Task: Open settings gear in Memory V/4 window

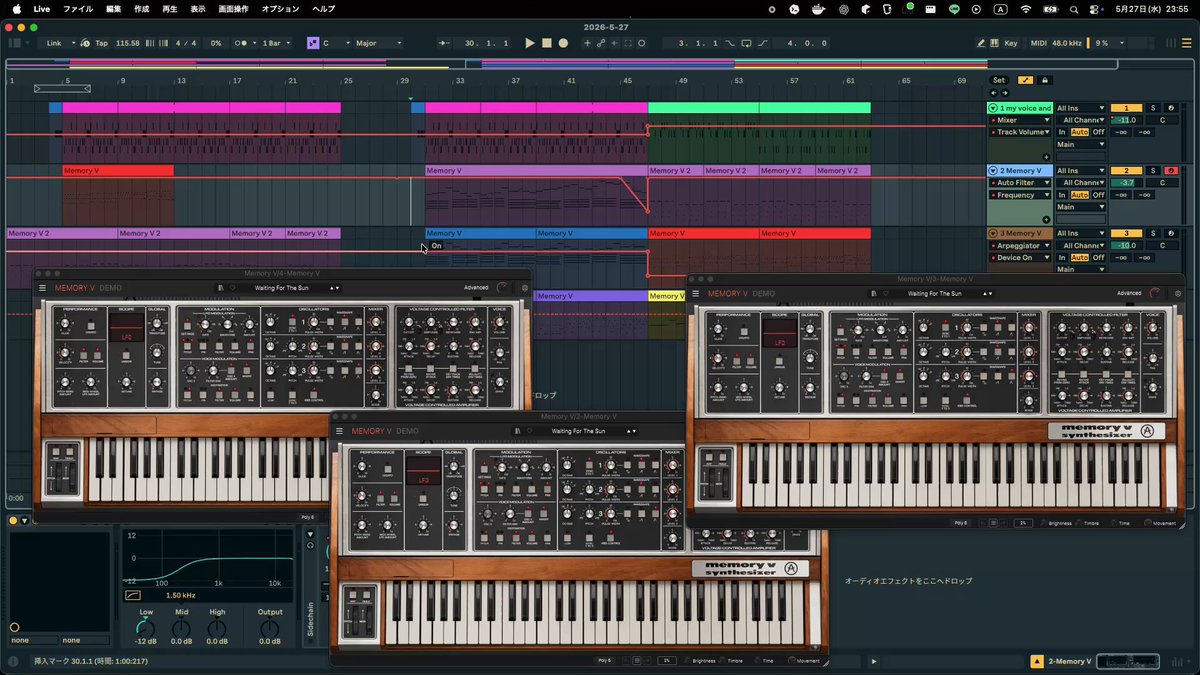Action: pyautogui.click(x=525, y=288)
